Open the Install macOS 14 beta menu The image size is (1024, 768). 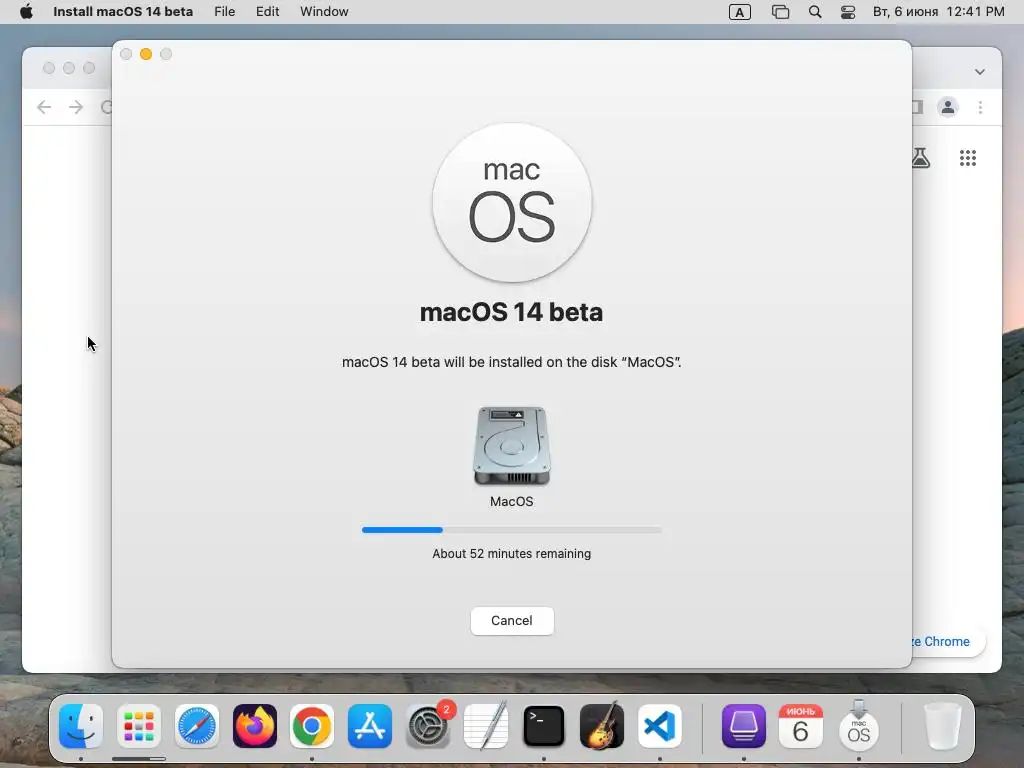[x=123, y=12]
